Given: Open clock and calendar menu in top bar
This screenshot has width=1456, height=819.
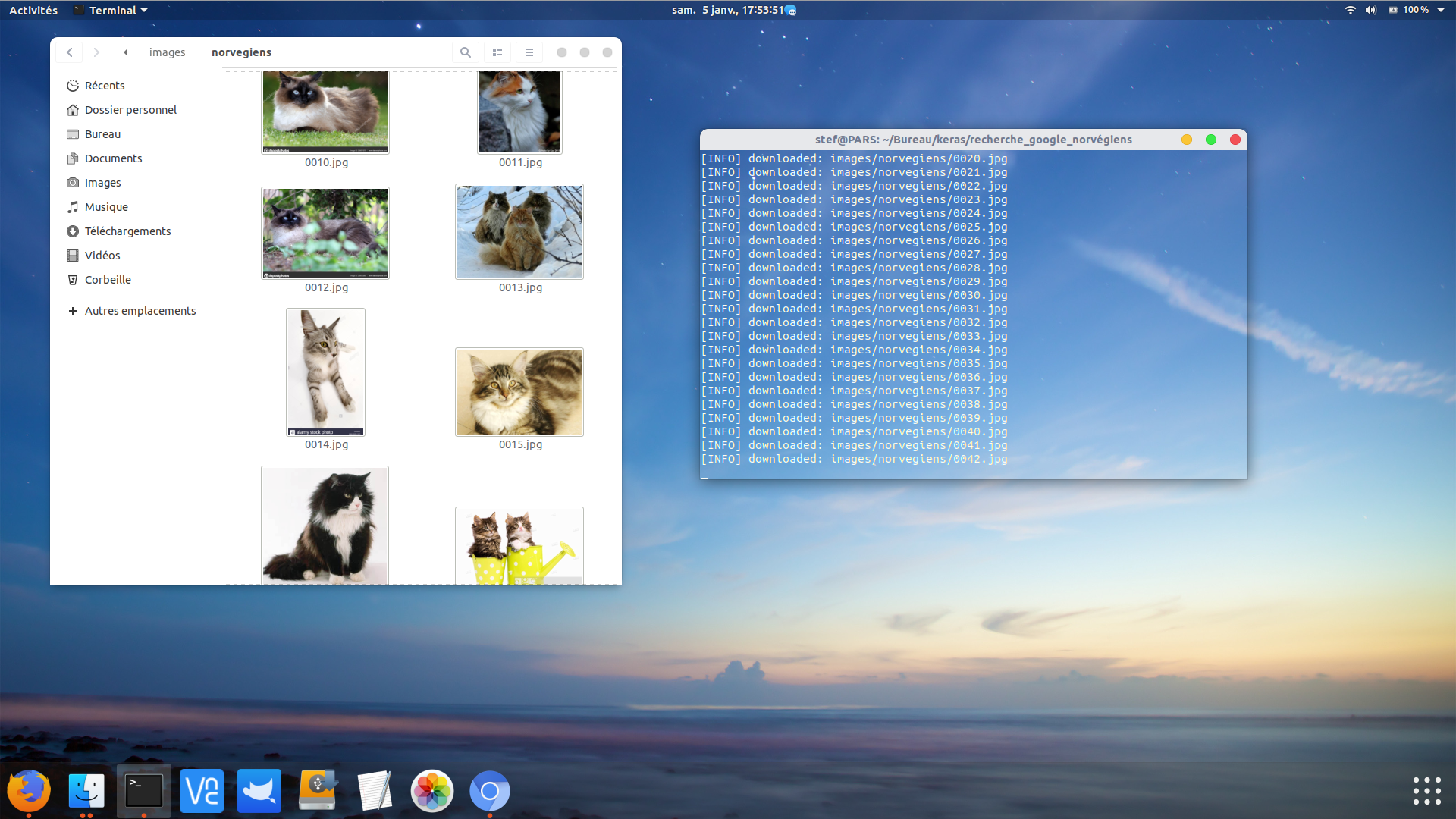Looking at the screenshot, I should coord(726,10).
